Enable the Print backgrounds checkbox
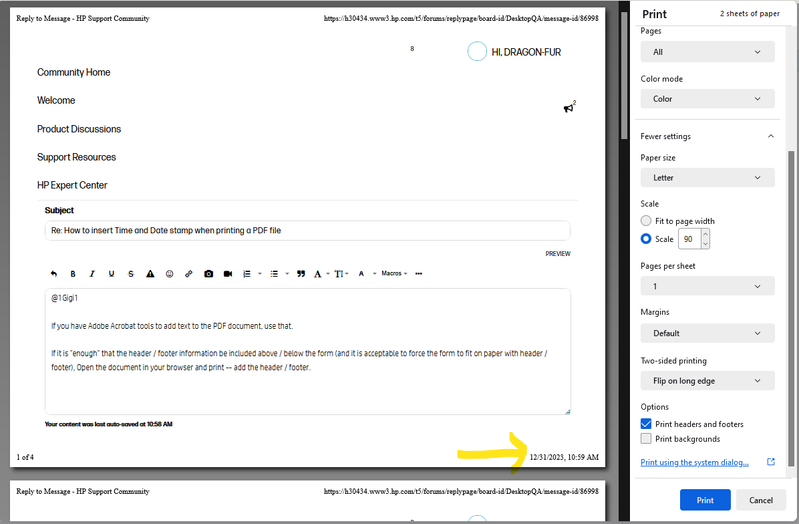Viewport: 799px width, 524px height. [646, 438]
